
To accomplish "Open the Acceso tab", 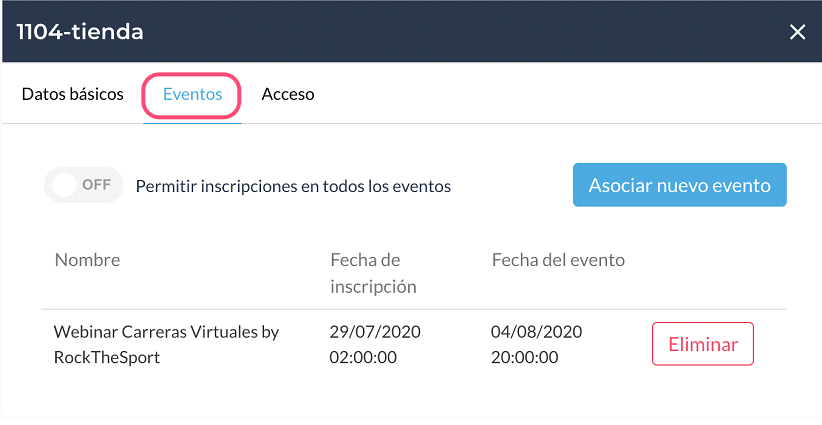I will pos(288,95).
